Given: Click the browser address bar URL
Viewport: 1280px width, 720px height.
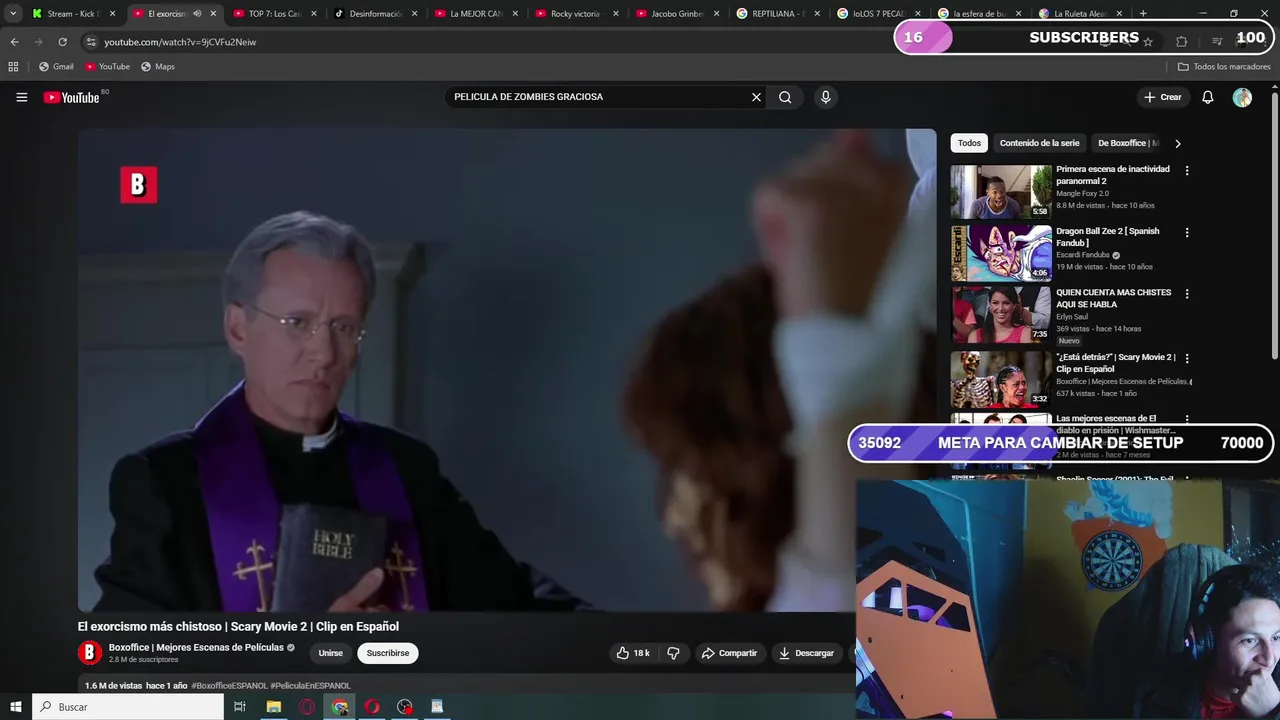Looking at the screenshot, I should coord(180,42).
